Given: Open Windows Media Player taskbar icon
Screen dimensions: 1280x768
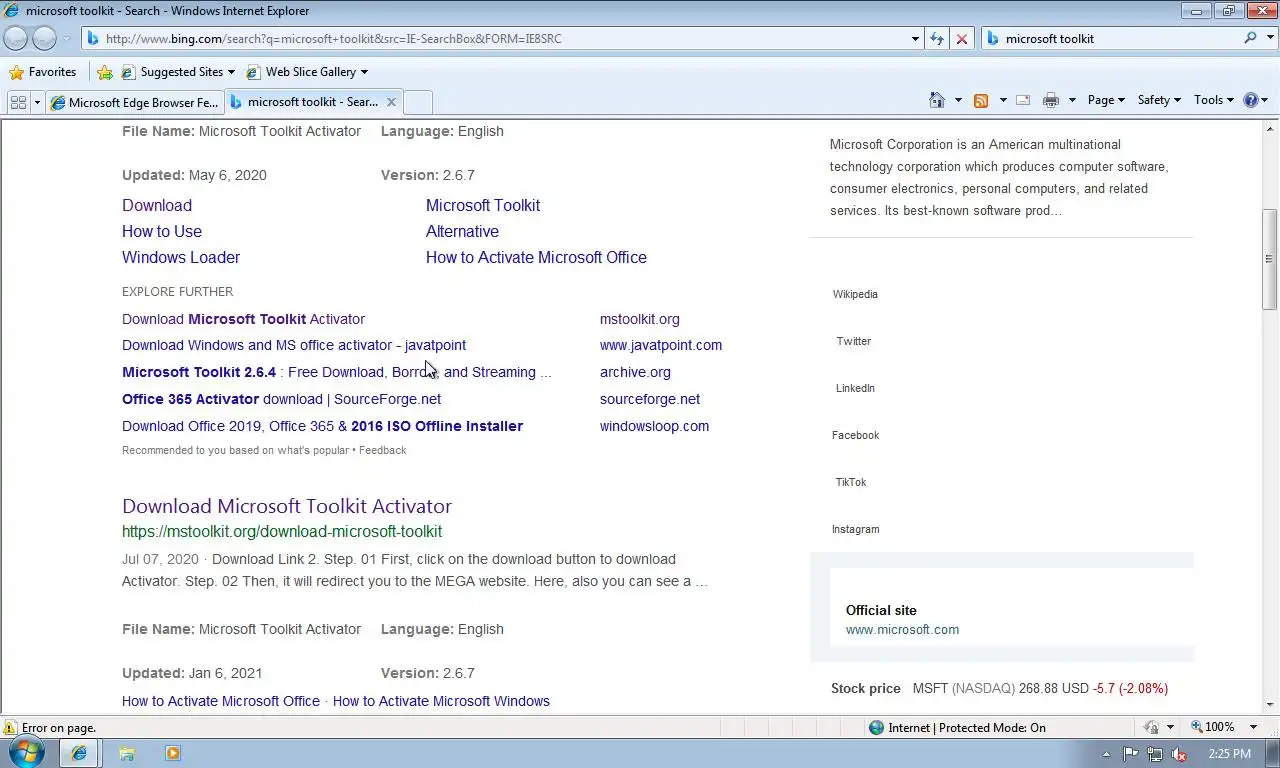Looking at the screenshot, I should (x=173, y=753).
